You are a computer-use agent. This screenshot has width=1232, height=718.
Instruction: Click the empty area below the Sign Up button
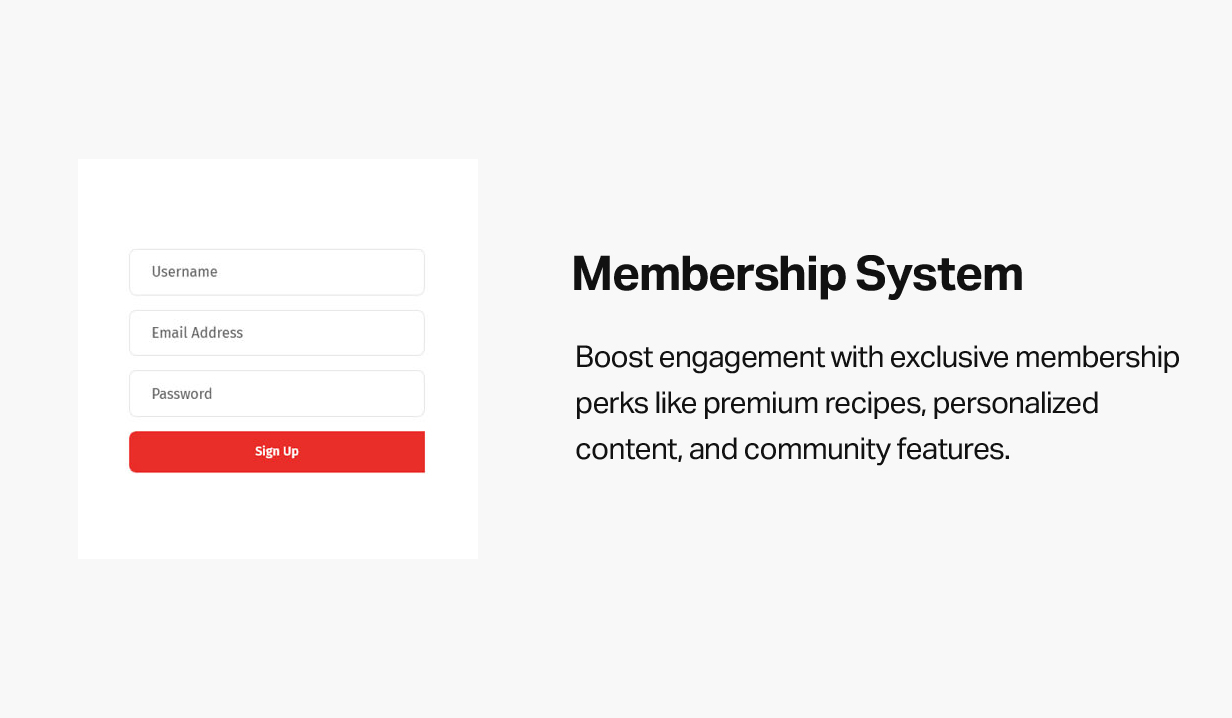pyautogui.click(x=277, y=515)
